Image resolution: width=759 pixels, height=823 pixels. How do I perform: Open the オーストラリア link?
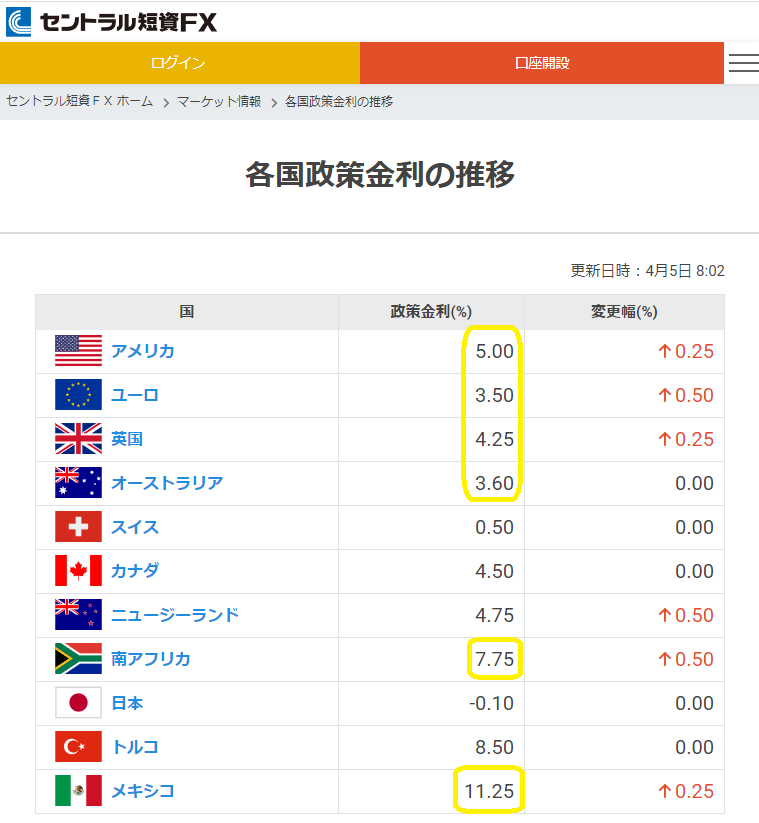[x=167, y=483]
